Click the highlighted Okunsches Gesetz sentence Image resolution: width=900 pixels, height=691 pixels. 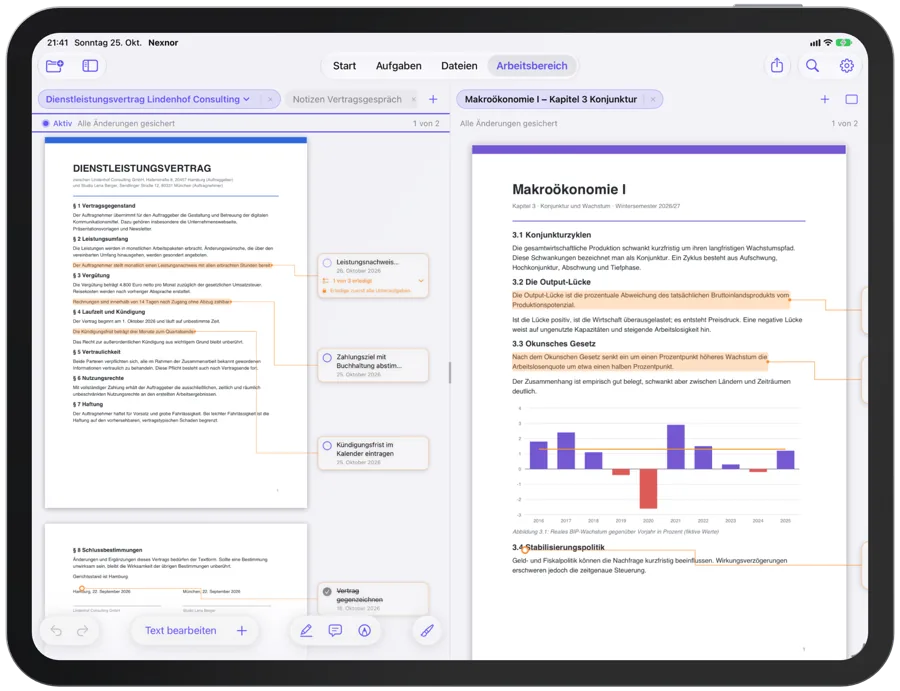tap(639, 362)
